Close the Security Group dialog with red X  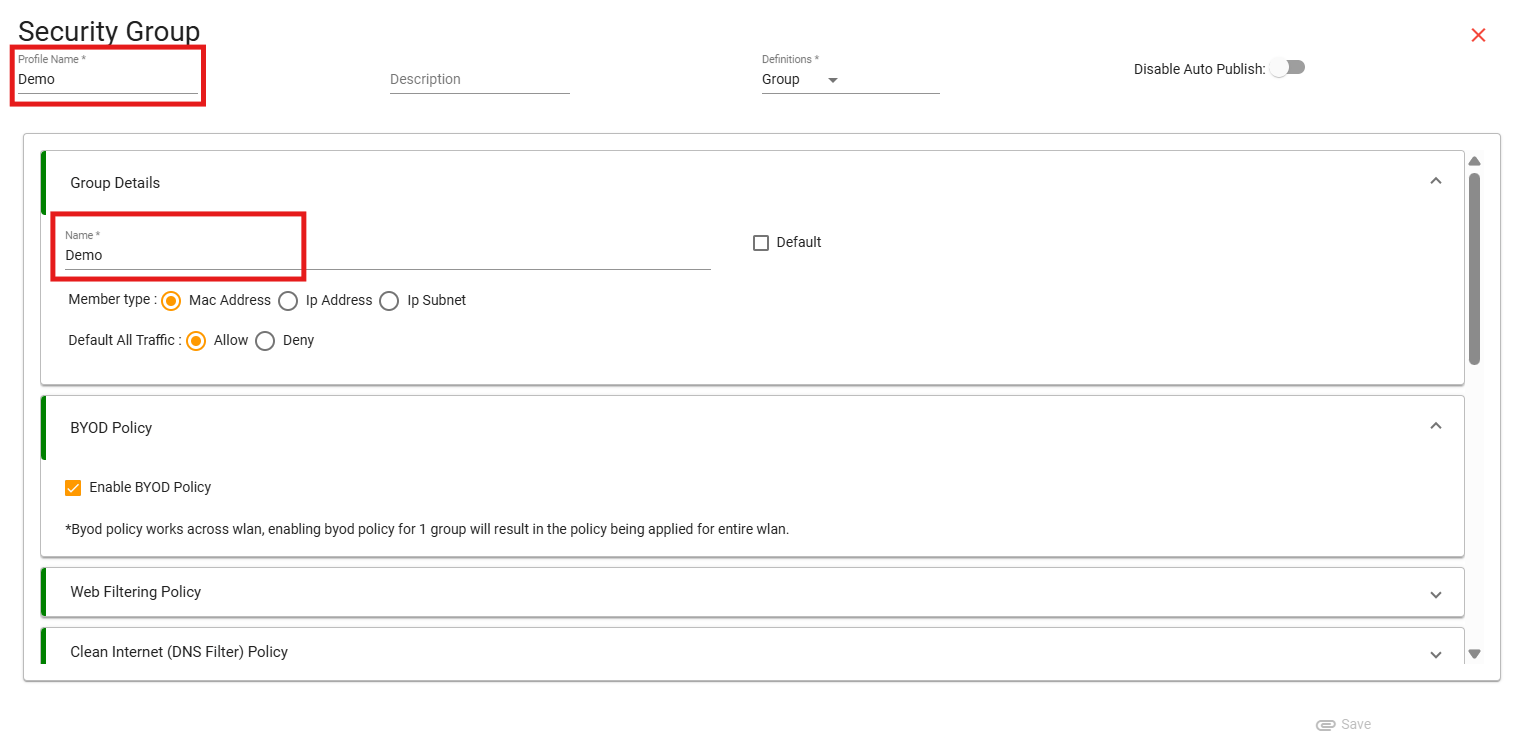tap(1478, 36)
